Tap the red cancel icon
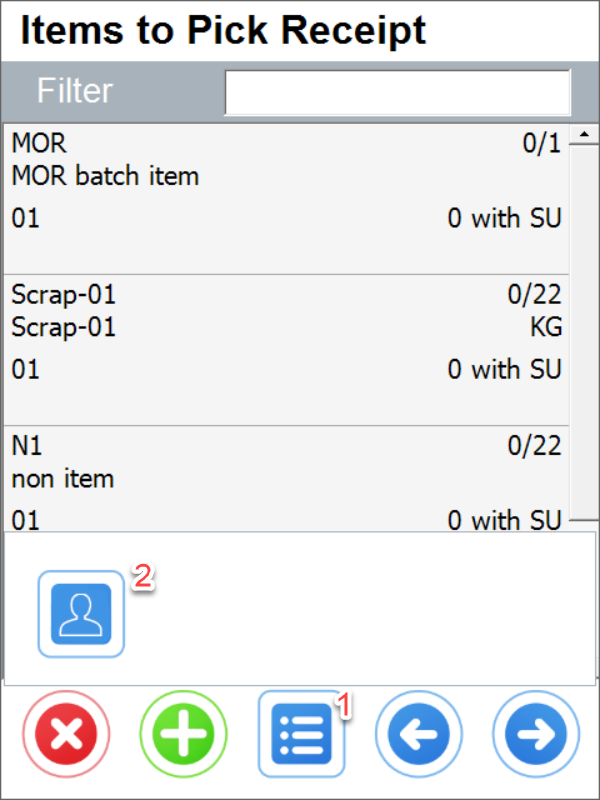This screenshot has height=800, width=600. [65, 733]
